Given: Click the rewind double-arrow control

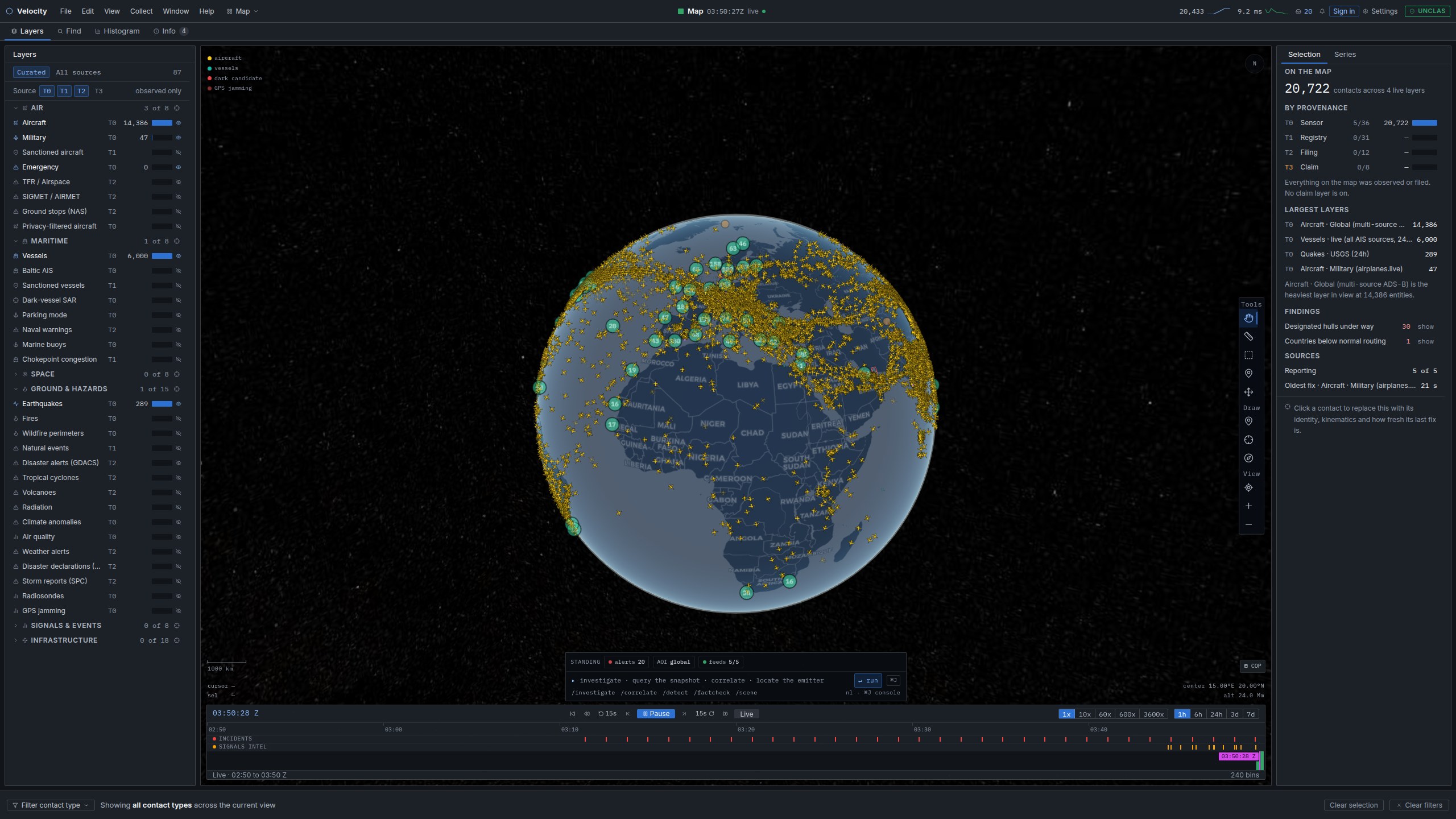Looking at the screenshot, I should (x=587, y=714).
